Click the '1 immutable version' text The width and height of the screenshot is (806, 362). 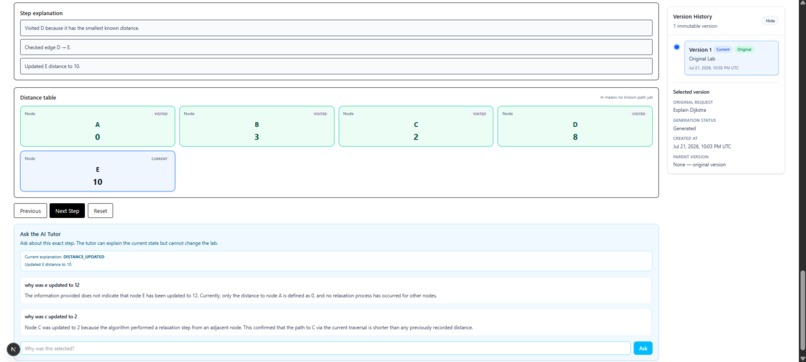(695, 26)
